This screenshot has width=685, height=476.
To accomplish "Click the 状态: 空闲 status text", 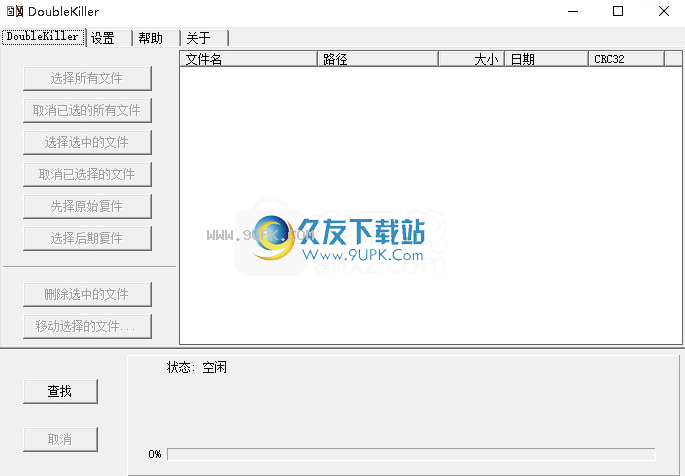I will click(197, 367).
